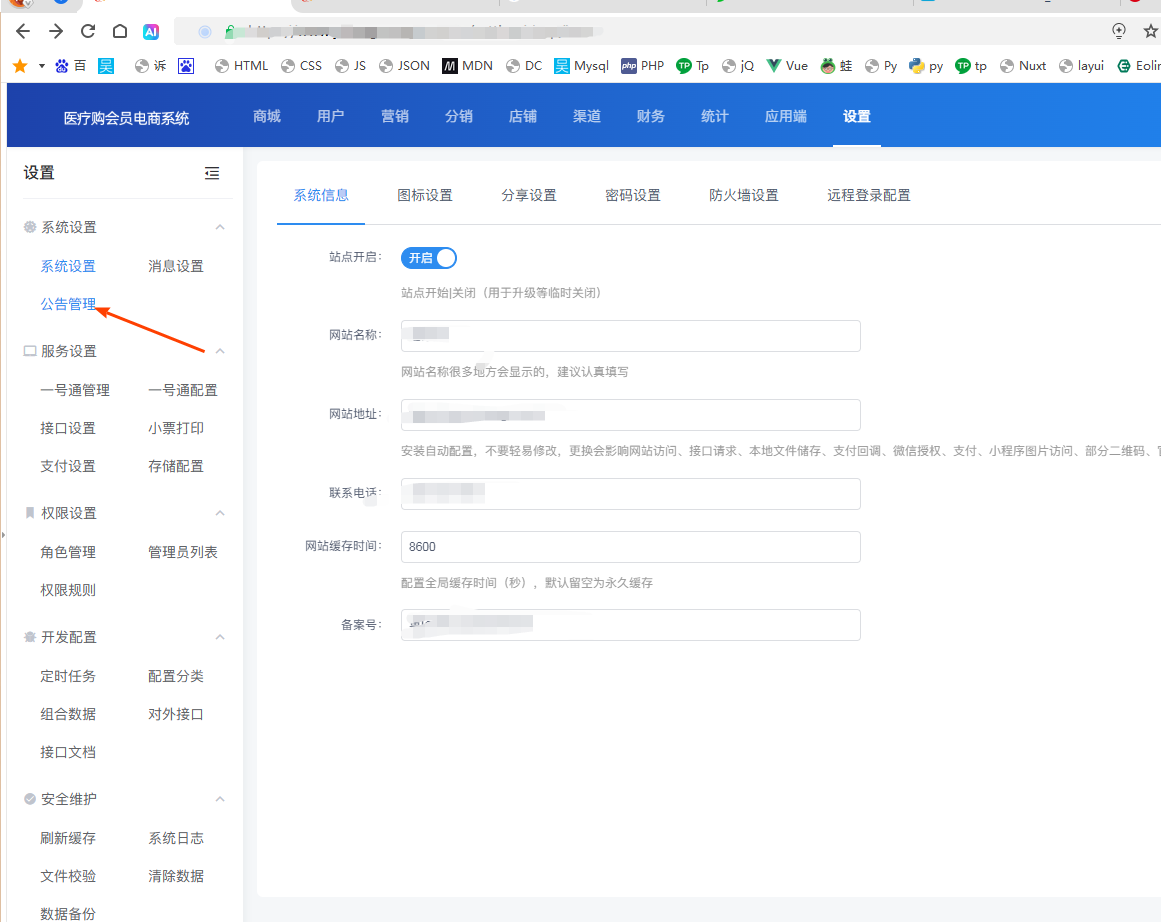Image resolution: width=1161 pixels, height=922 pixels.
Task: Focus the 网站名称 input field
Action: [x=630, y=335]
